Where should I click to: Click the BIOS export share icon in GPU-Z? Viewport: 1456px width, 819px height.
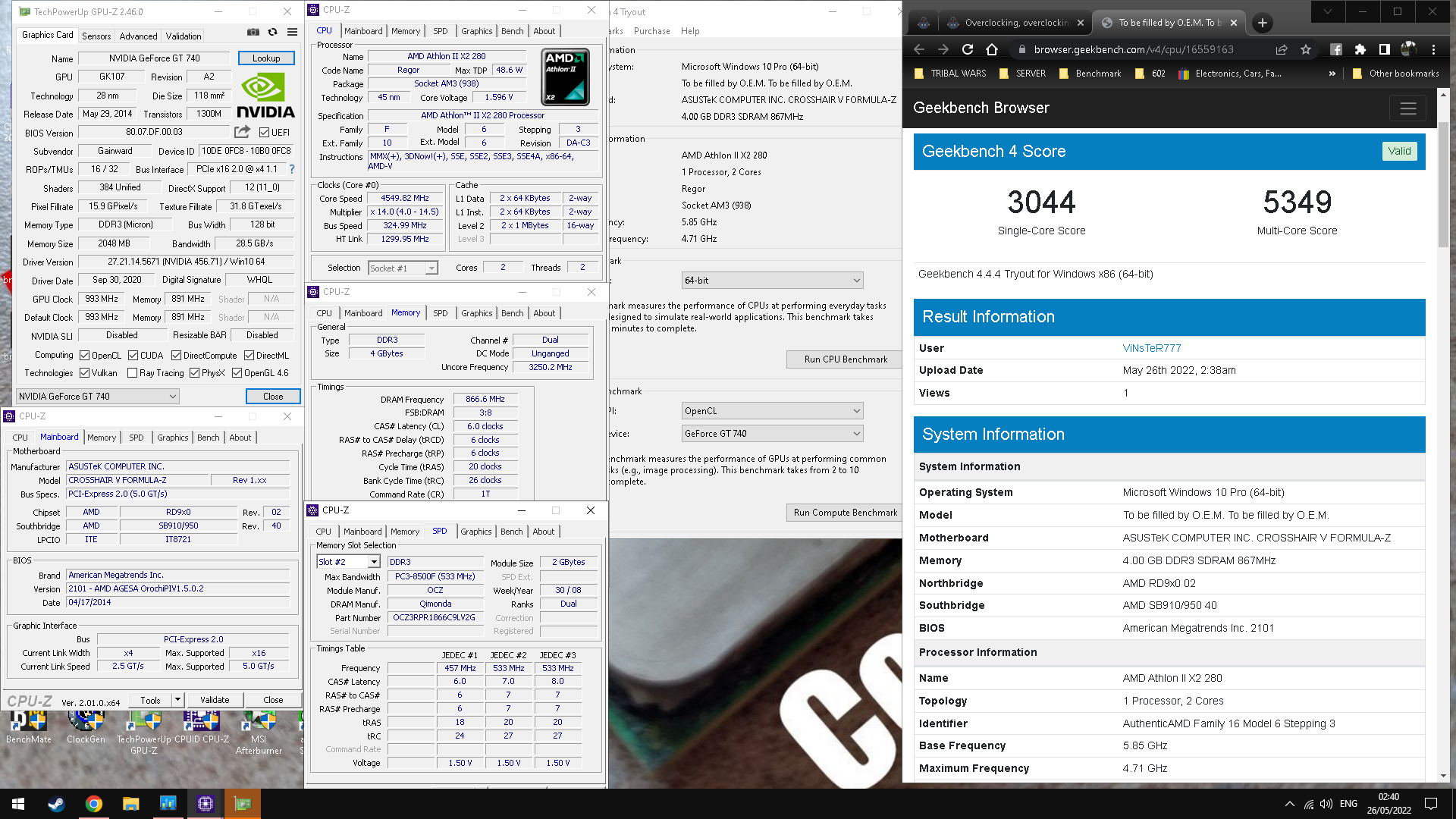pyautogui.click(x=242, y=132)
